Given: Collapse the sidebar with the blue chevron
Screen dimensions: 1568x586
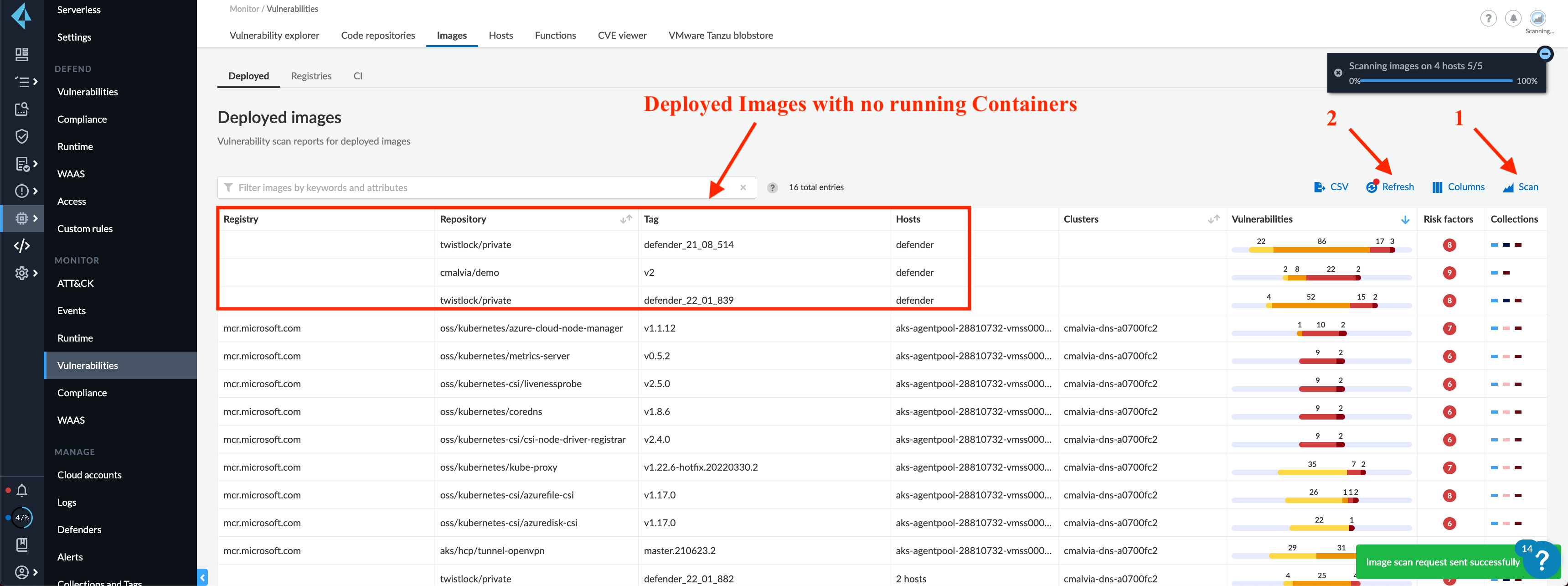Looking at the screenshot, I should point(203,577).
